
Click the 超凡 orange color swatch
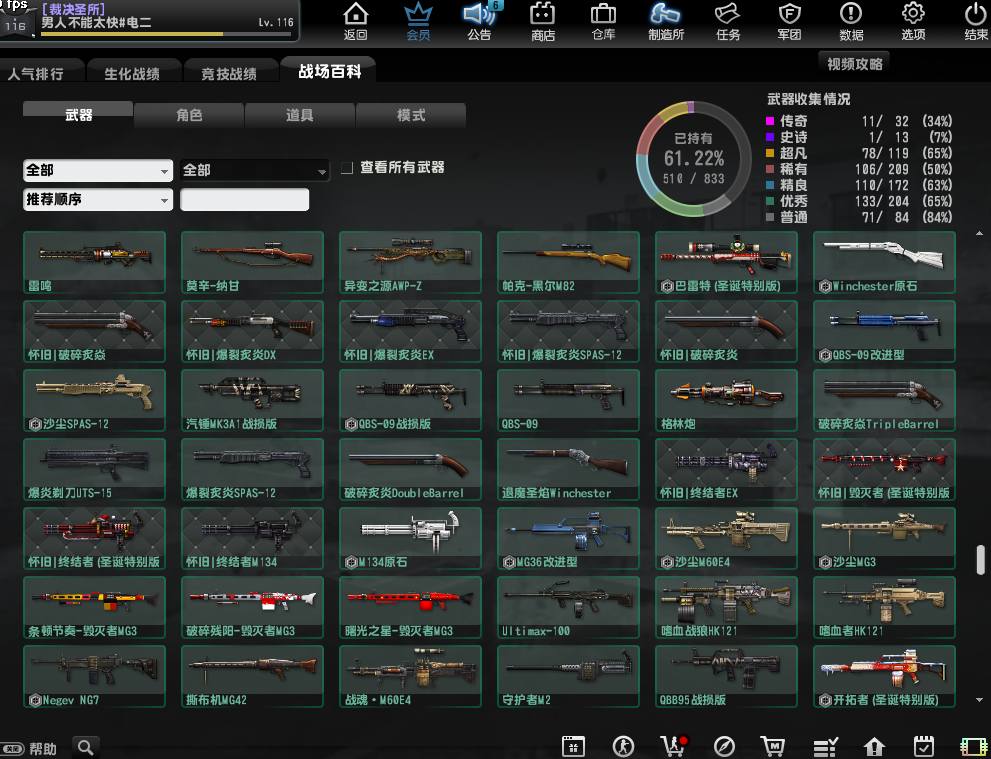[x=770, y=153]
